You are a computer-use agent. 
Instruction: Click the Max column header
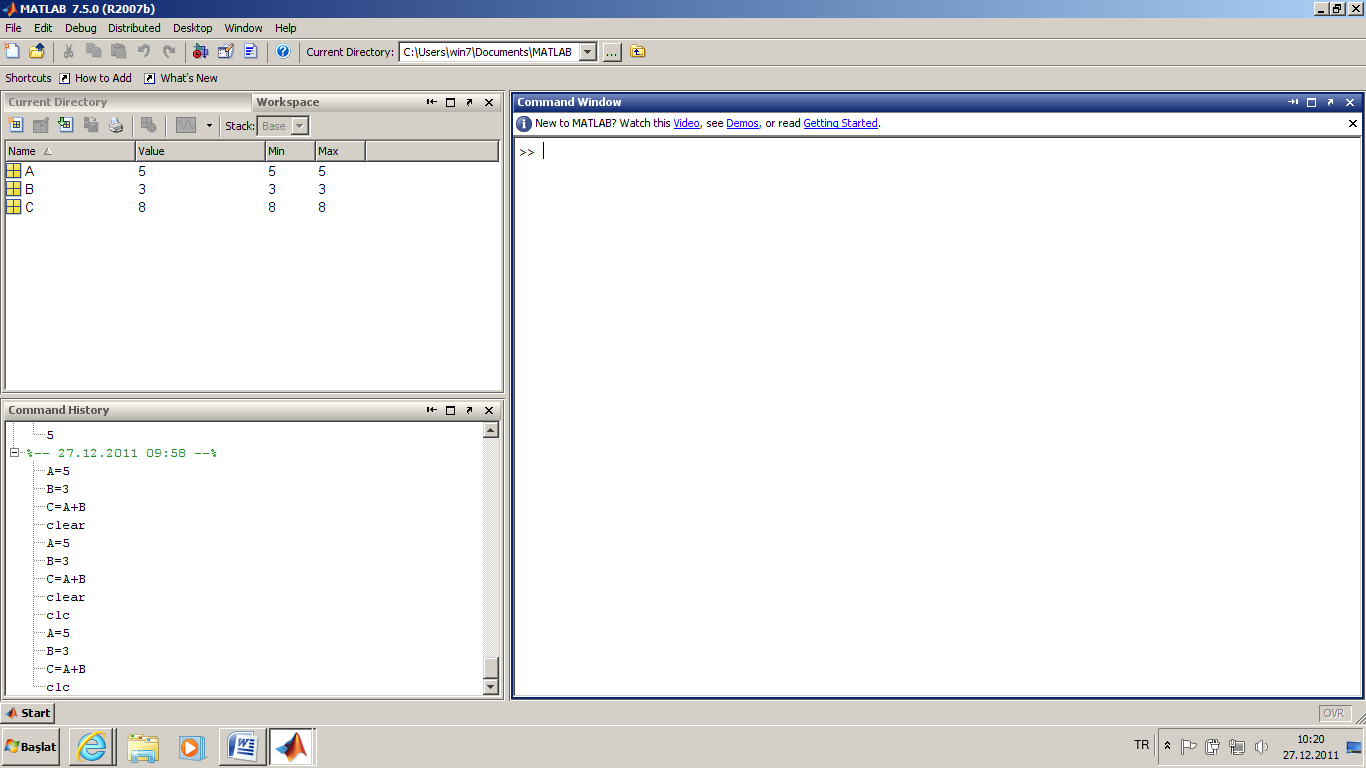click(x=340, y=151)
